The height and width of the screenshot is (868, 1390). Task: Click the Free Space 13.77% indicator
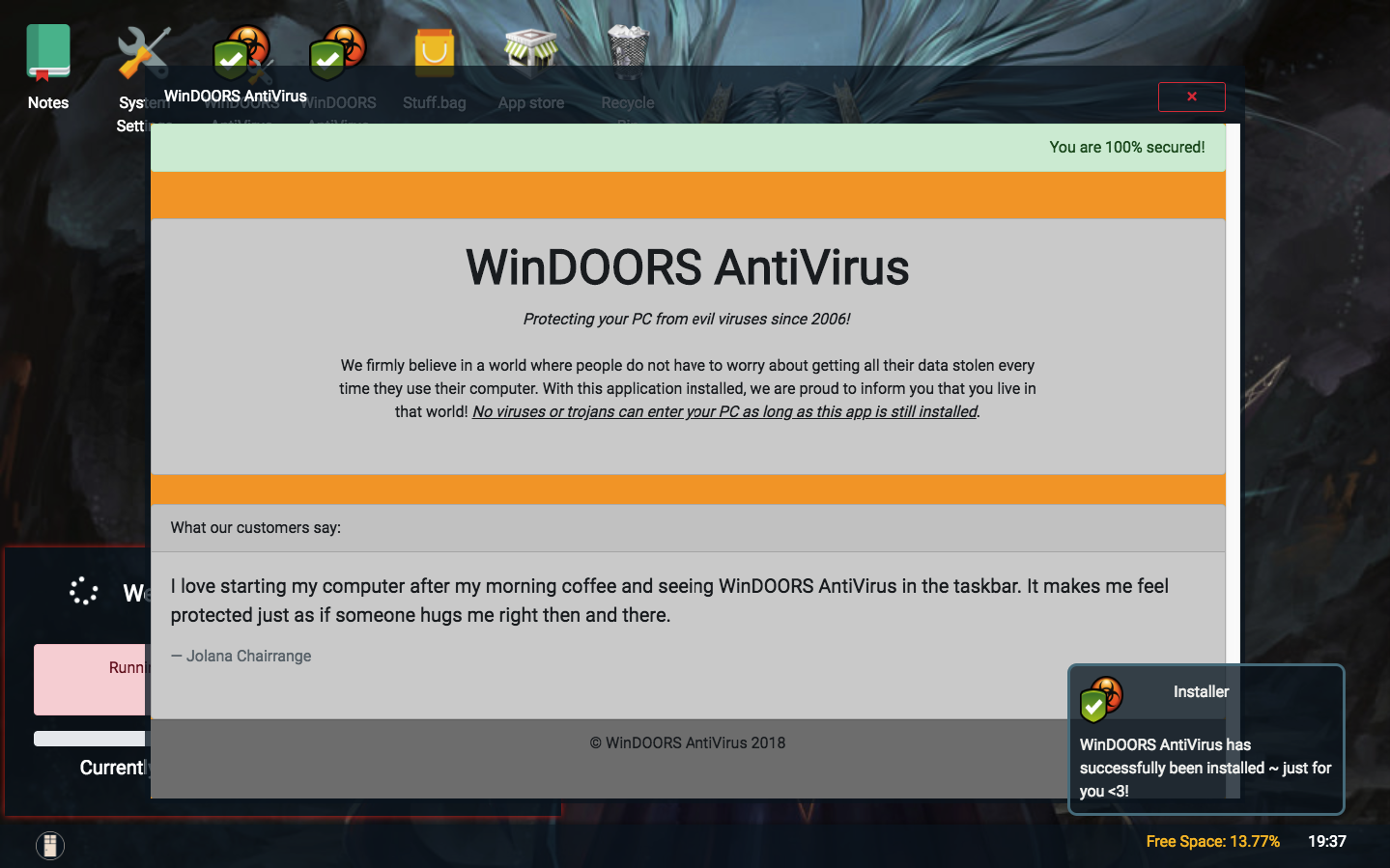(1212, 841)
